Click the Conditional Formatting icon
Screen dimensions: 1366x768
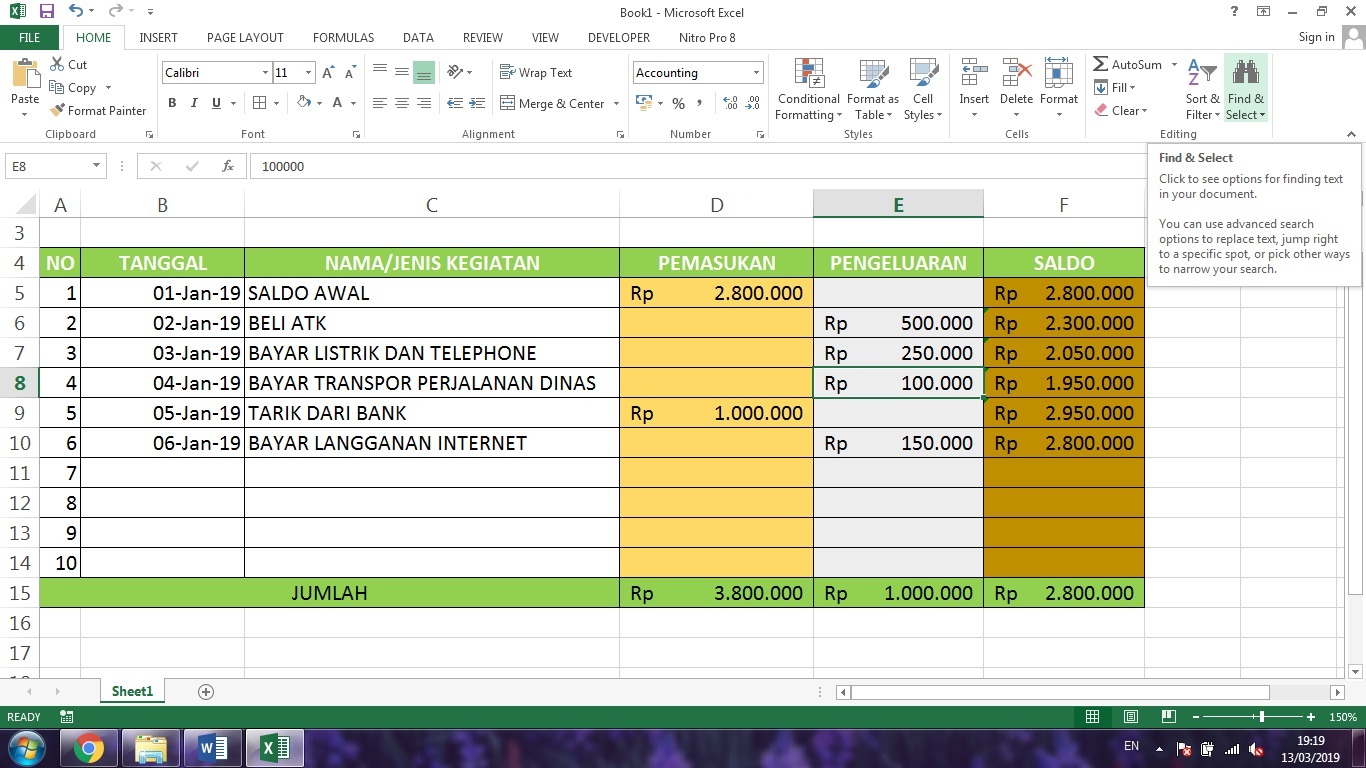coord(807,88)
